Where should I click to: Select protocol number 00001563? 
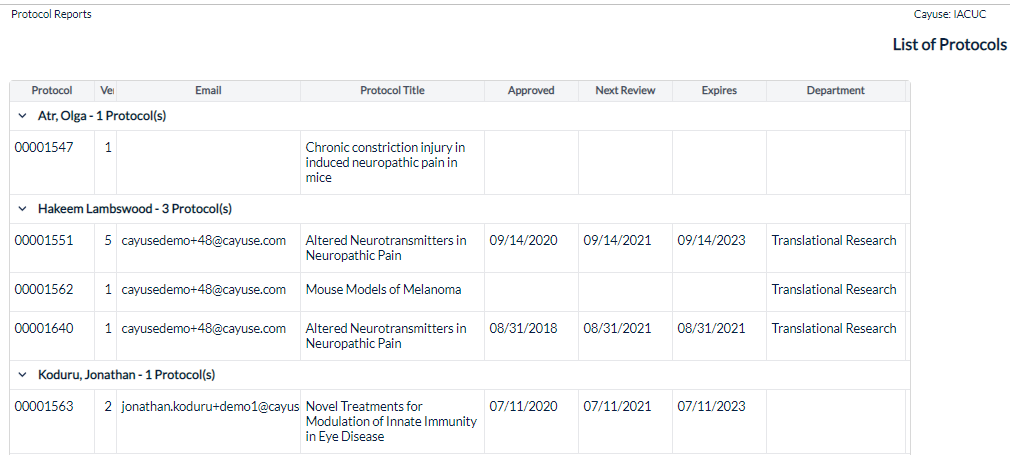[x=44, y=406]
